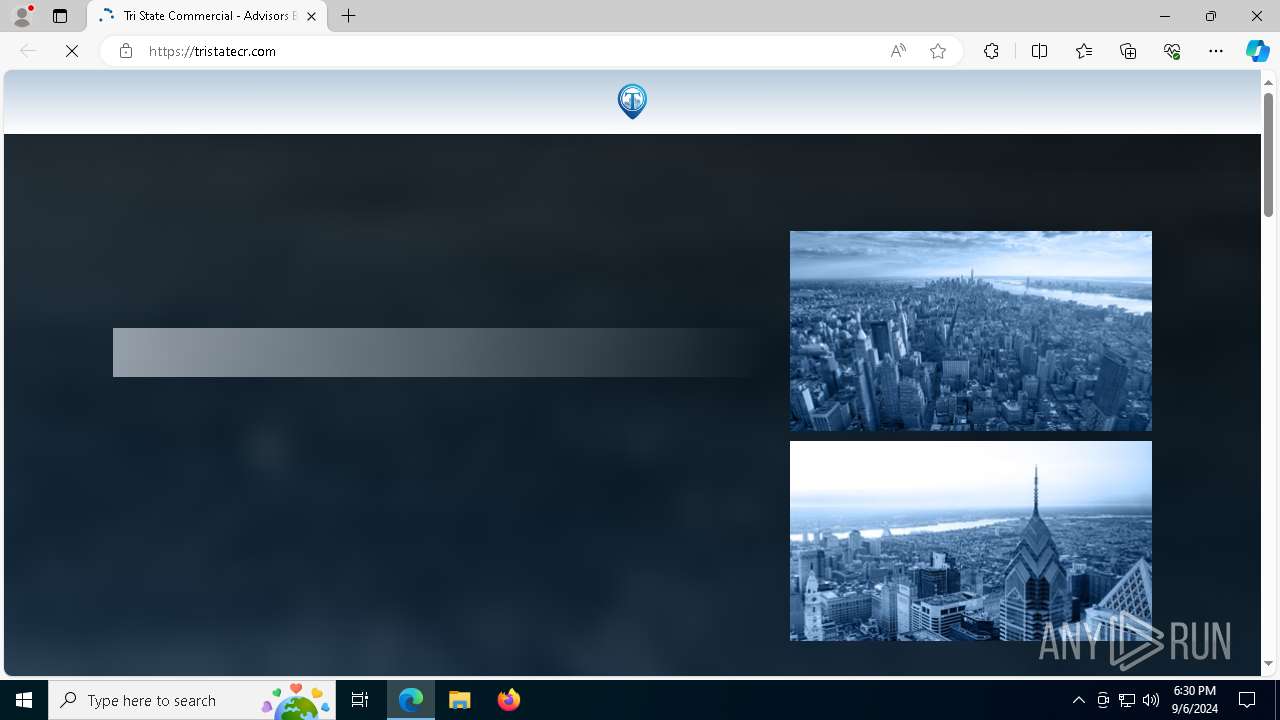Go back to previous page

(x=28, y=51)
